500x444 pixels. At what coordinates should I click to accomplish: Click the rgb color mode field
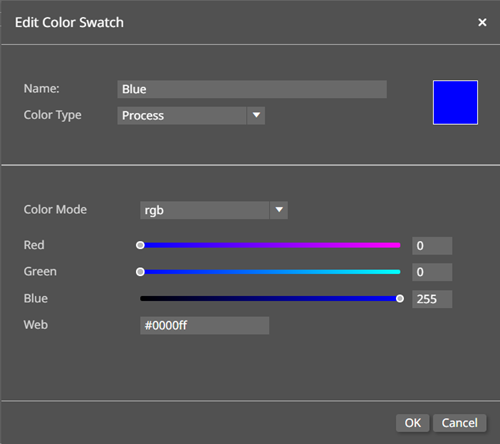(x=204, y=210)
